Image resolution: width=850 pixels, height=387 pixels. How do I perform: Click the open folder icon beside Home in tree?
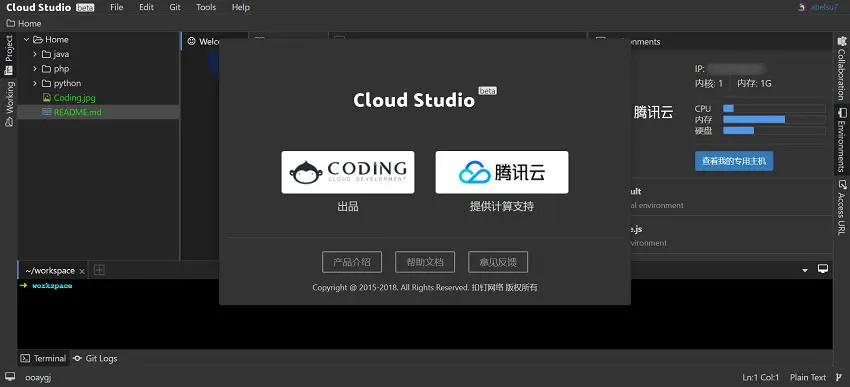pos(37,40)
